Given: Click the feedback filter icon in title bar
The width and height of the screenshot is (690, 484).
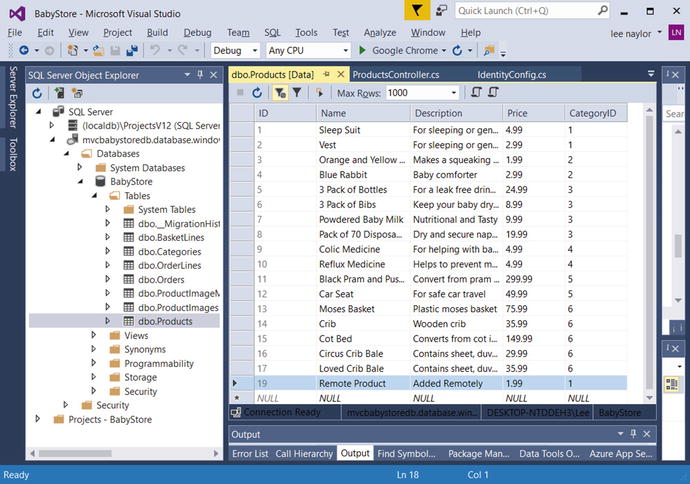Looking at the screenshot, I should coord(417,10).
